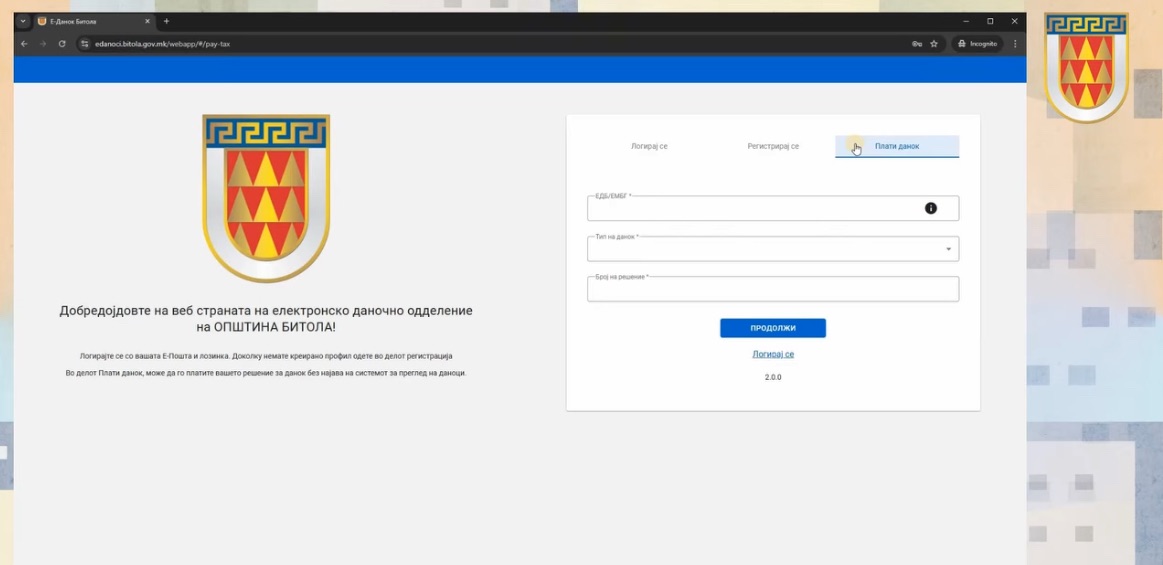
Task: Click the info icon in ЕДБ/ЕМБГ field
Action: (x=930, y=208)
